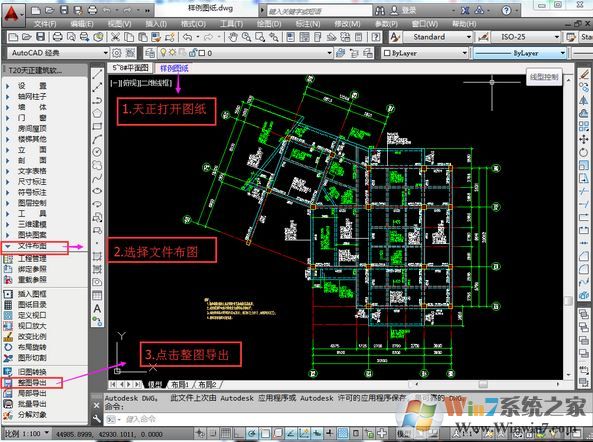
Task: Click the Print icon in toolbar
Action: [x=57, y=37]
